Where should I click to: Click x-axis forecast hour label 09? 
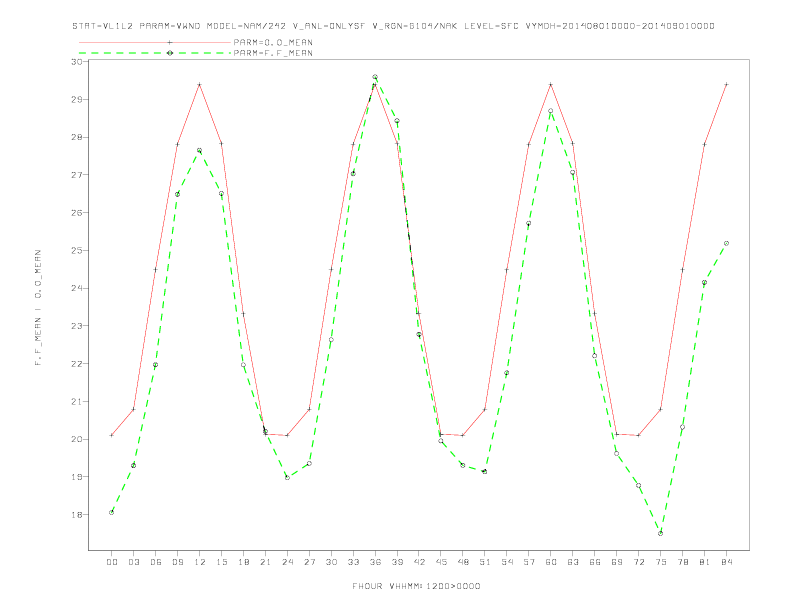coord(177,562)
